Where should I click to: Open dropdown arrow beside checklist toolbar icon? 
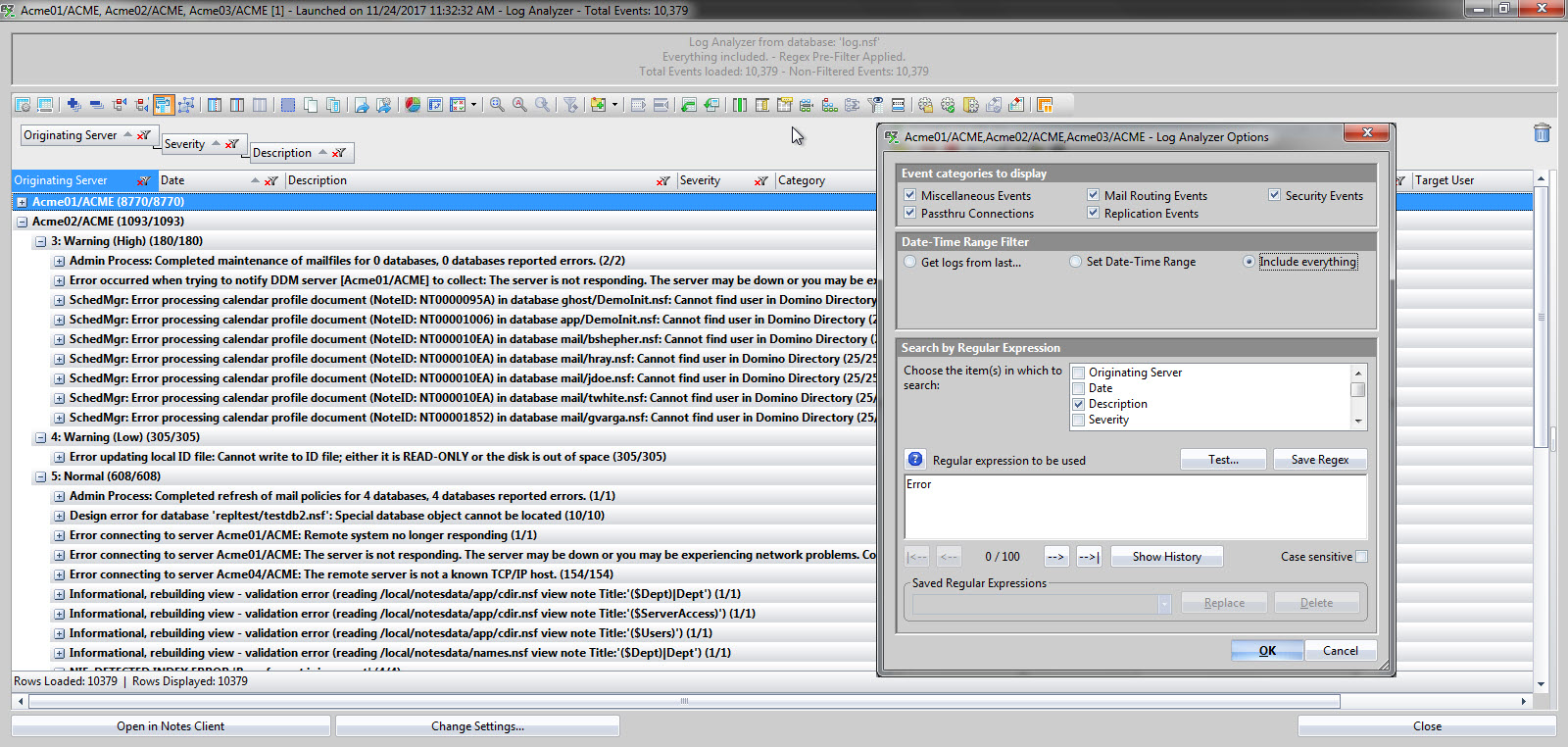coord(473,105)
